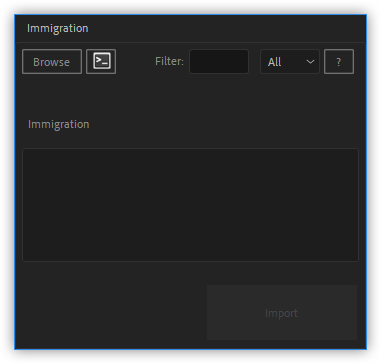Focus the Filter text field
Viewport: 381px width, 364px height.
tap(219, 61)
